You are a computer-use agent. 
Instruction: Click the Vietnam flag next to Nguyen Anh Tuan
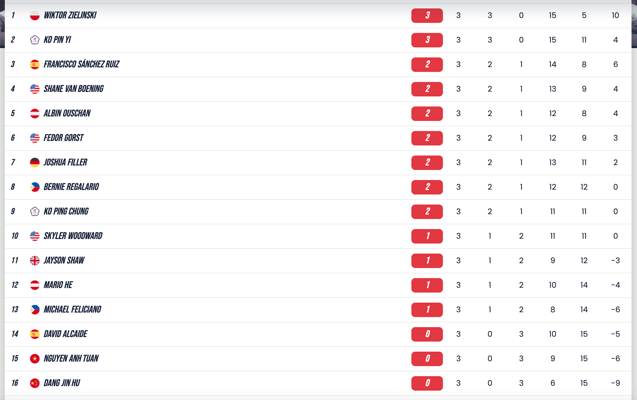pyautogui.click(x=35, y=359)
